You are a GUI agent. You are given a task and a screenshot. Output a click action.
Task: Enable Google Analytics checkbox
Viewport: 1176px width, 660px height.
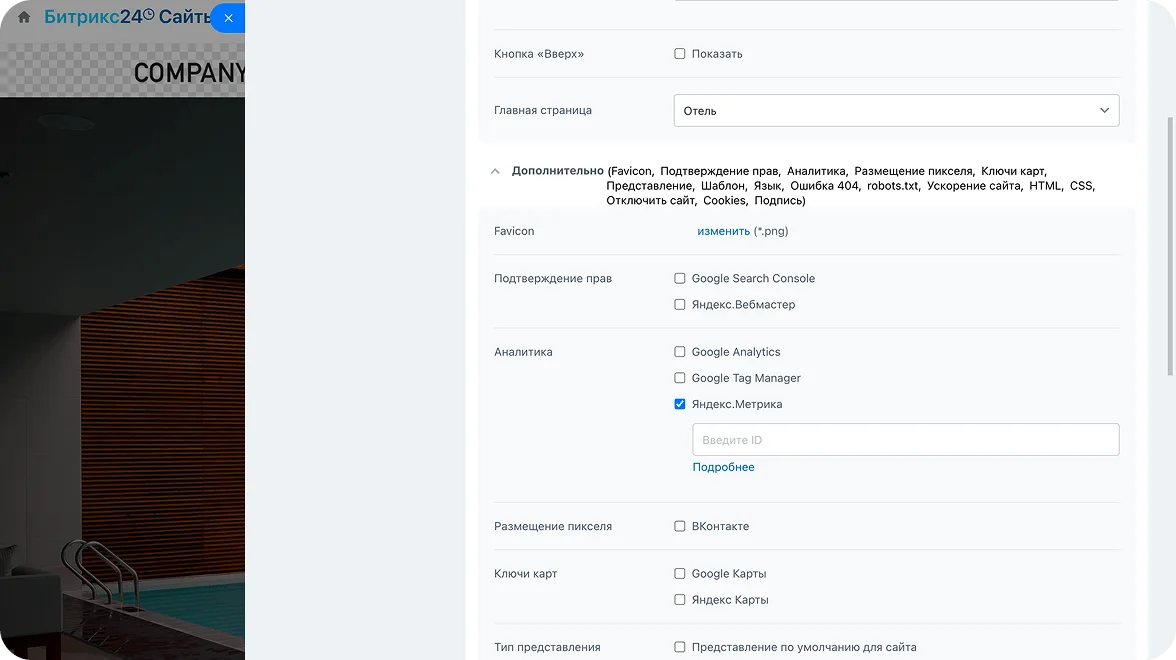point(680,352)
